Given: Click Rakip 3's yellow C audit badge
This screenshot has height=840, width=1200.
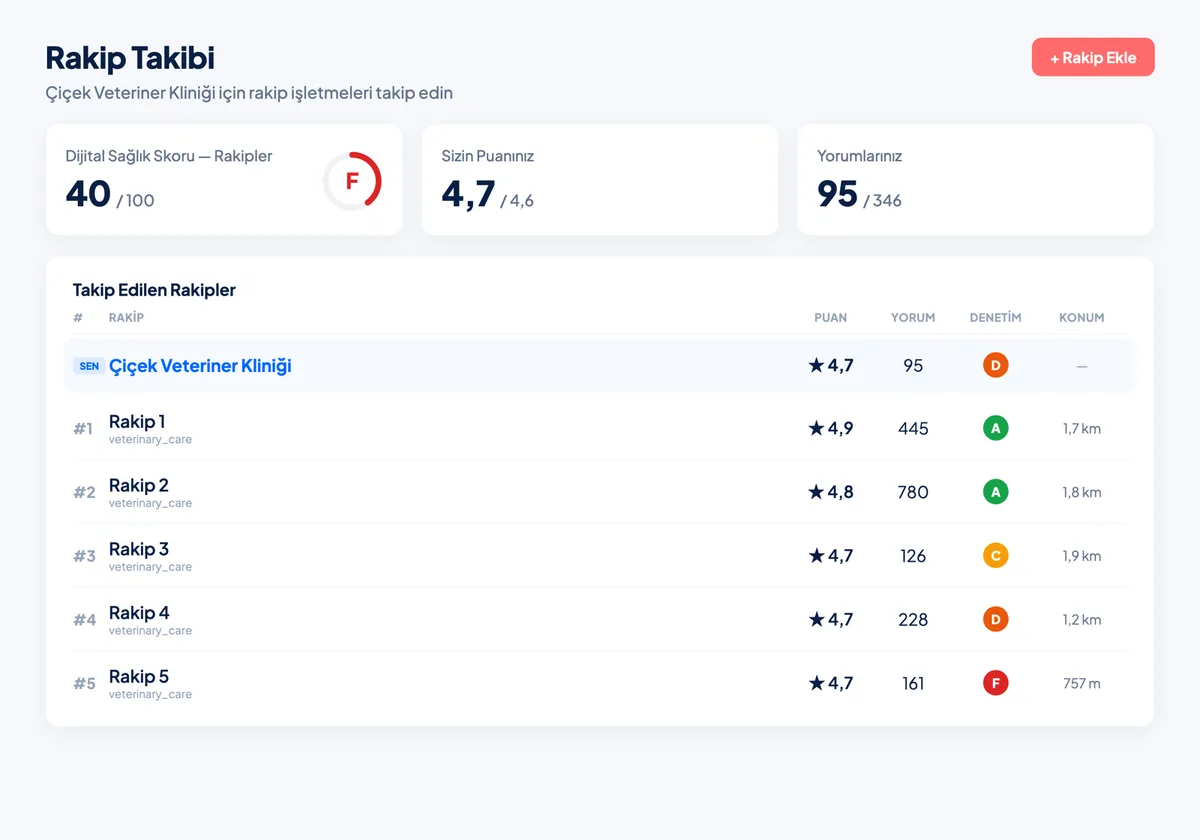Looking at the screenshot, I should (x=995, y=556).
